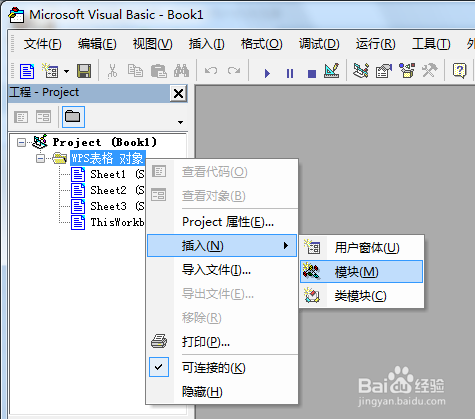Click the Insert UserForm toolbar icon
This screenshot has height=419, width=475.
(50, 71)
